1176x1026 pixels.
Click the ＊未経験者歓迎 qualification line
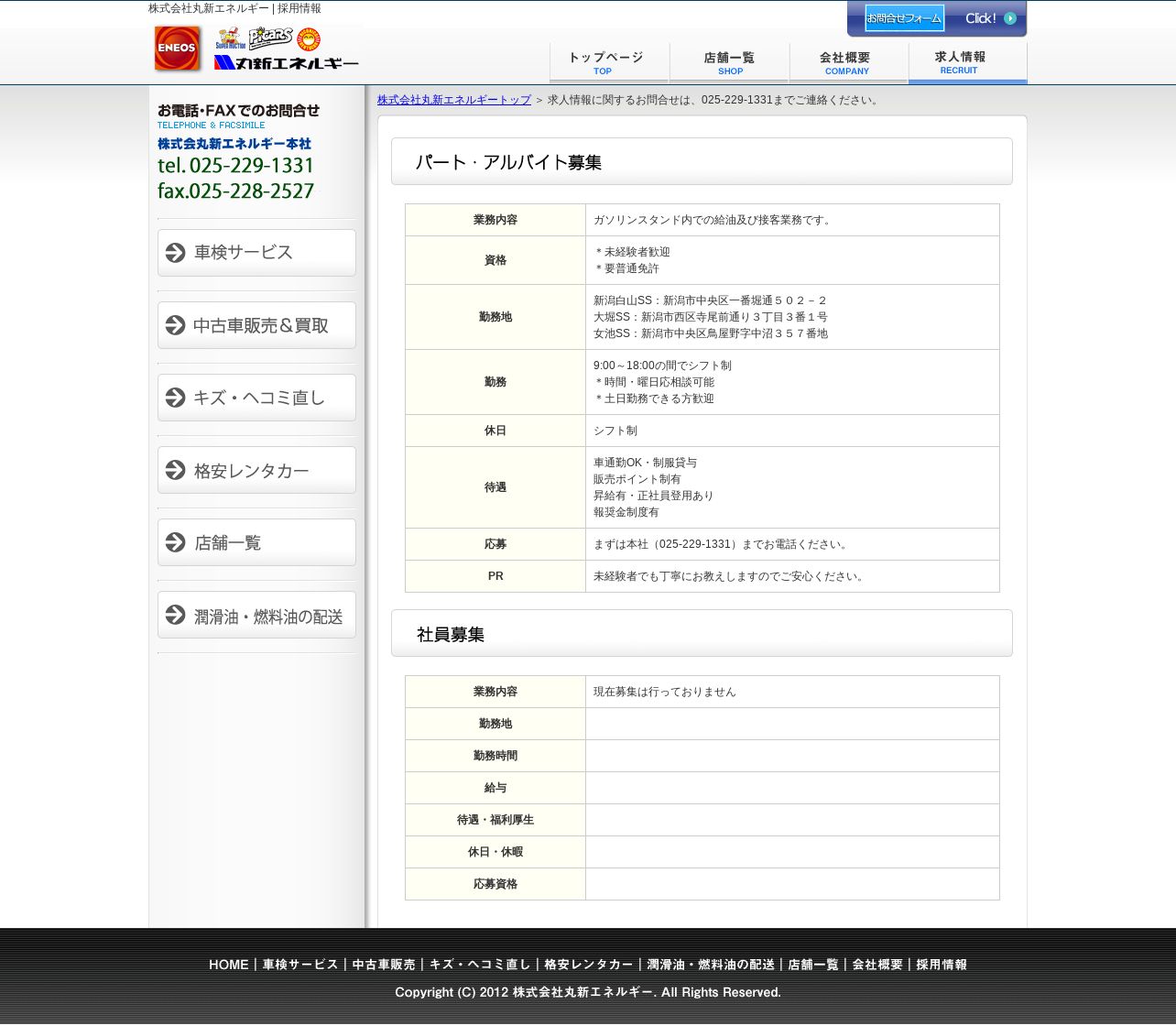[632, 252]
